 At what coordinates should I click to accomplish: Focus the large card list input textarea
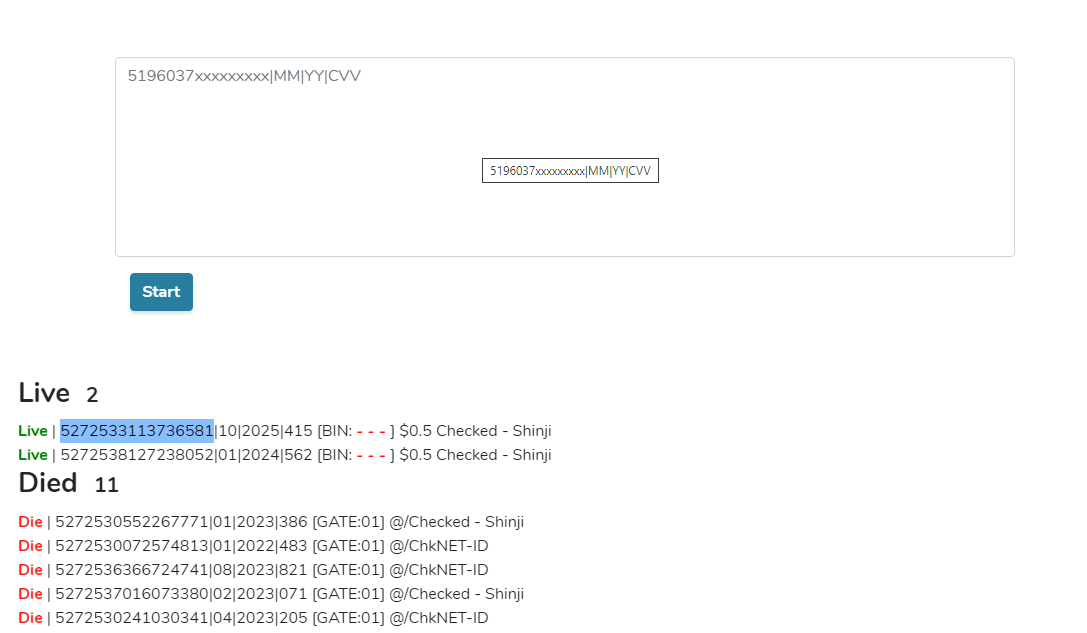coord(564,157)
